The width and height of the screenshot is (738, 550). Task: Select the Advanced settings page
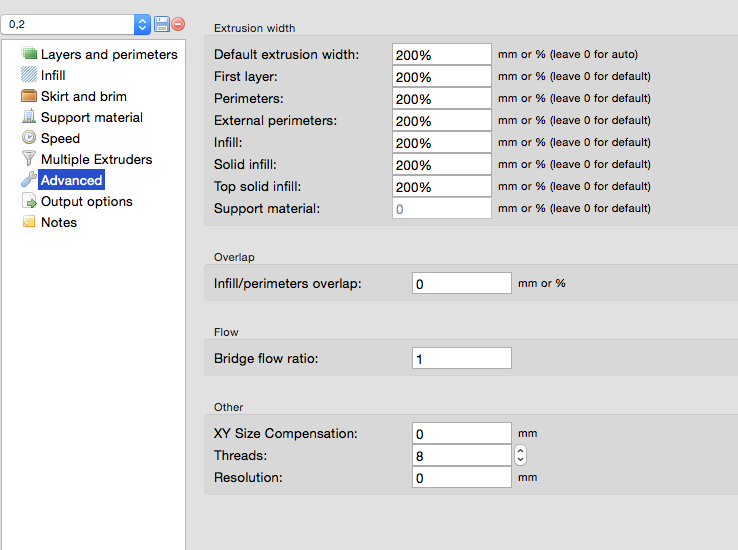tap(71, 180)
